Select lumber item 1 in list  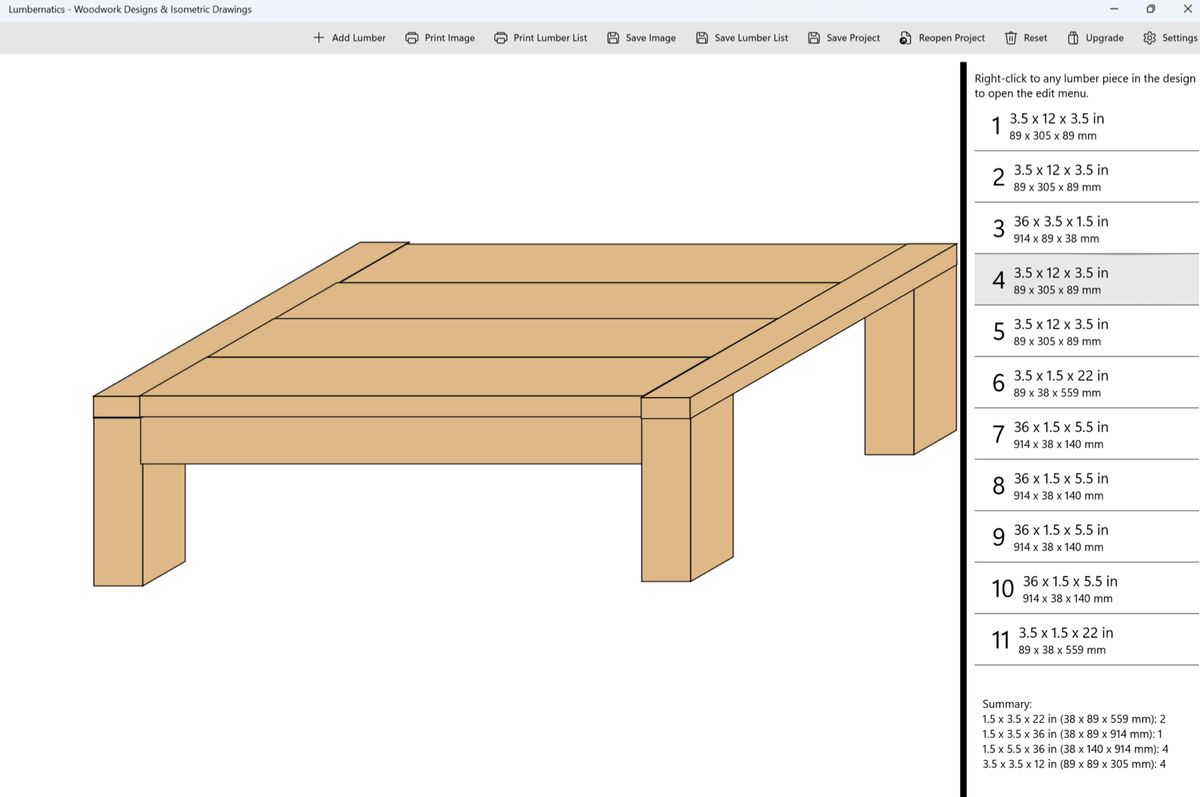(1086, 126)
